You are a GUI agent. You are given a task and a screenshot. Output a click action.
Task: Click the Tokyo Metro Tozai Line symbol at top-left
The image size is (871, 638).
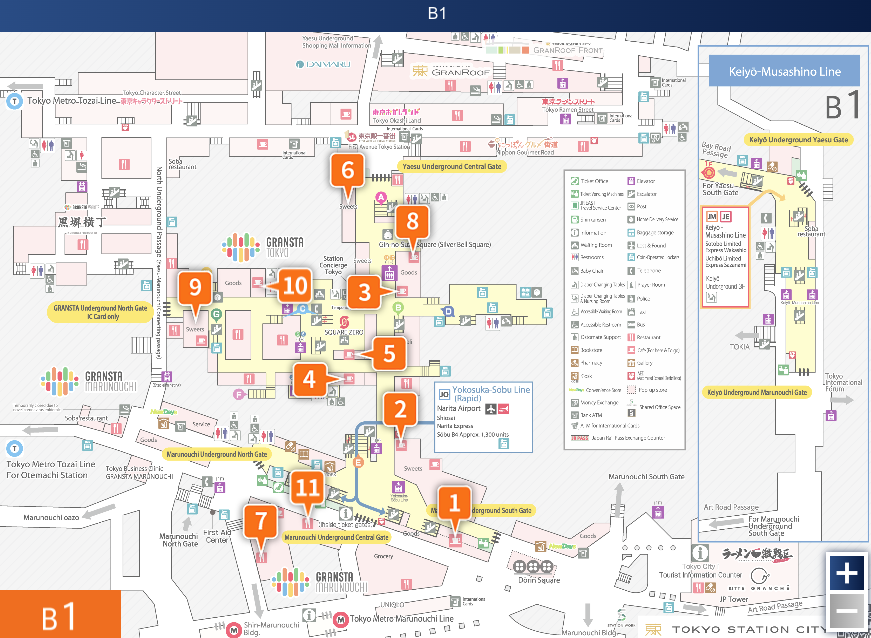click(14, 101)
